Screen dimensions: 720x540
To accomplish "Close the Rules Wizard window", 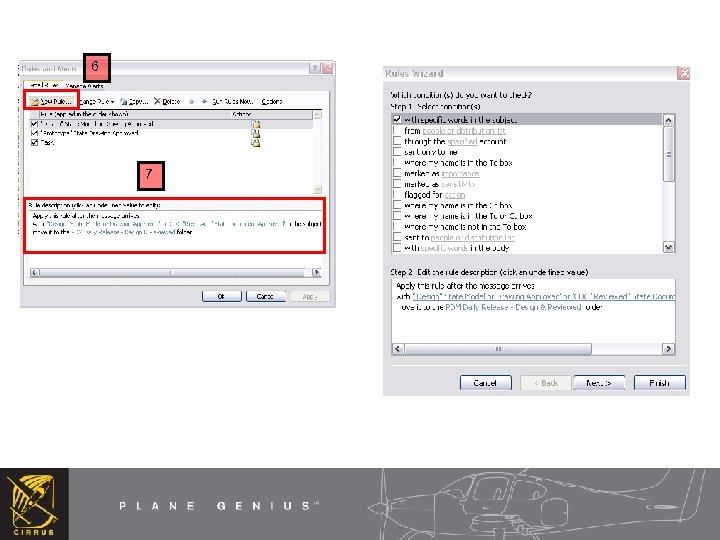I will coord(684,73).
